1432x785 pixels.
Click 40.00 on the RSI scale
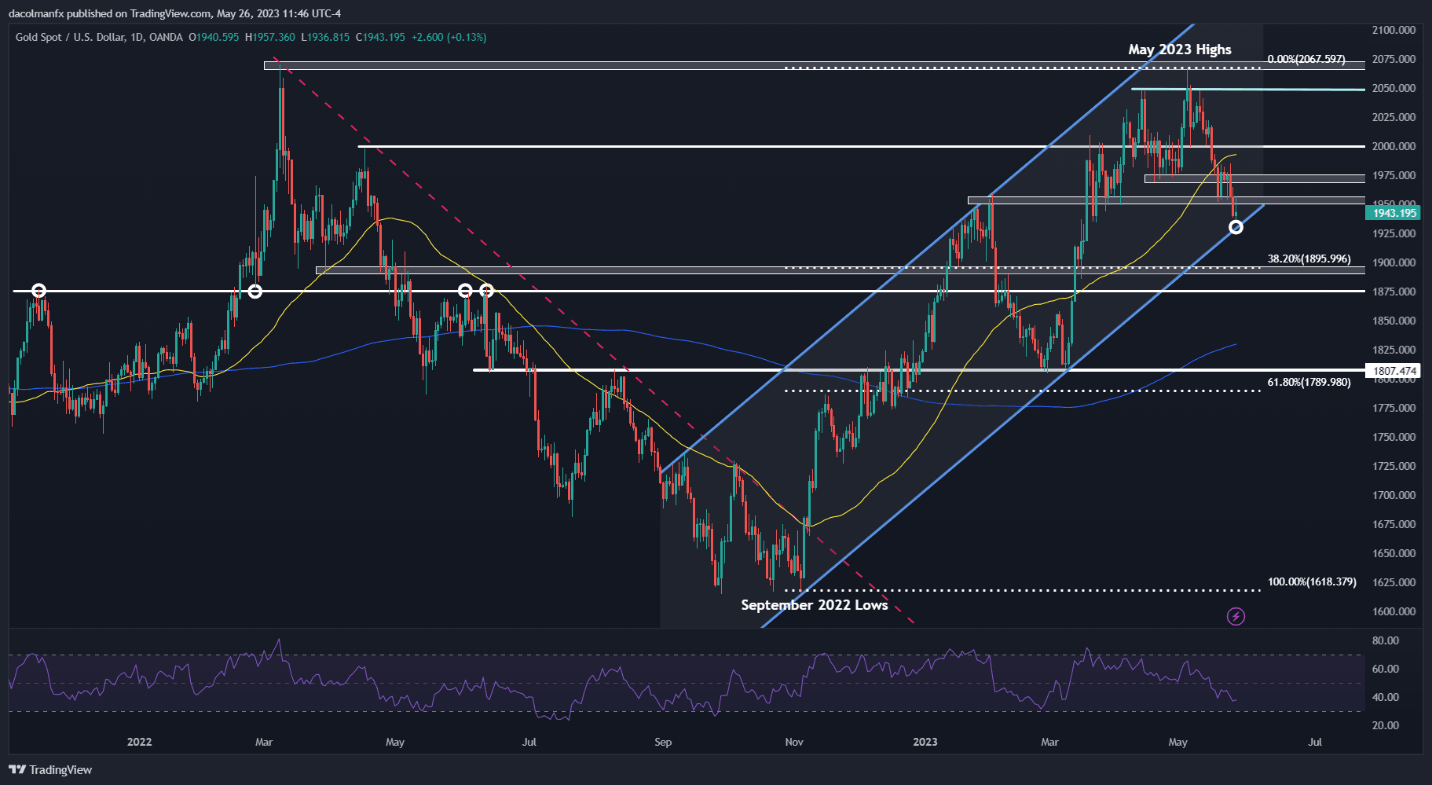[1384, 697]
